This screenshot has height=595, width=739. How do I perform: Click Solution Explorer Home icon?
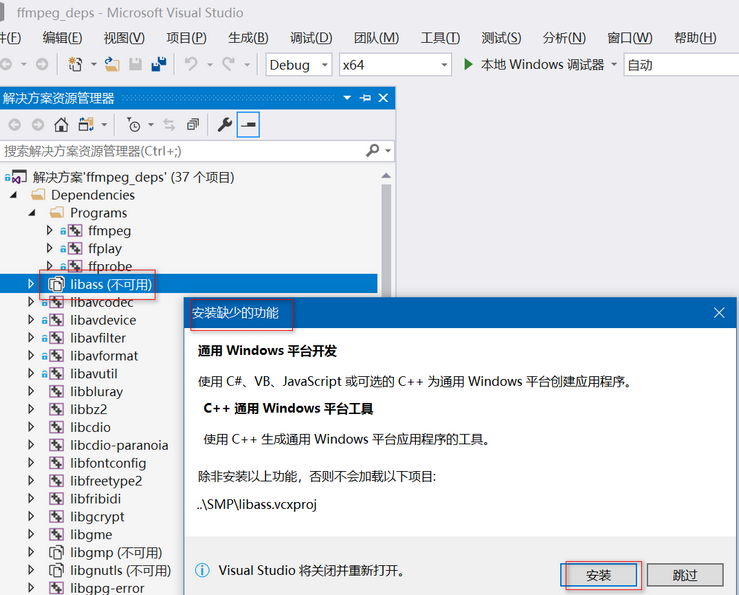tap(61, 125)
